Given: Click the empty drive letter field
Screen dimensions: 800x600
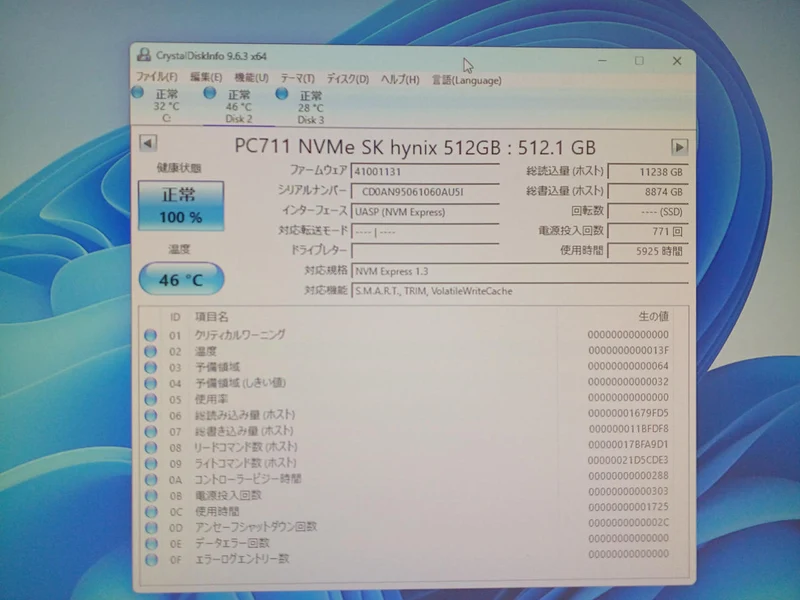Looking at the screenshot, I should click(x=425, y=251).
